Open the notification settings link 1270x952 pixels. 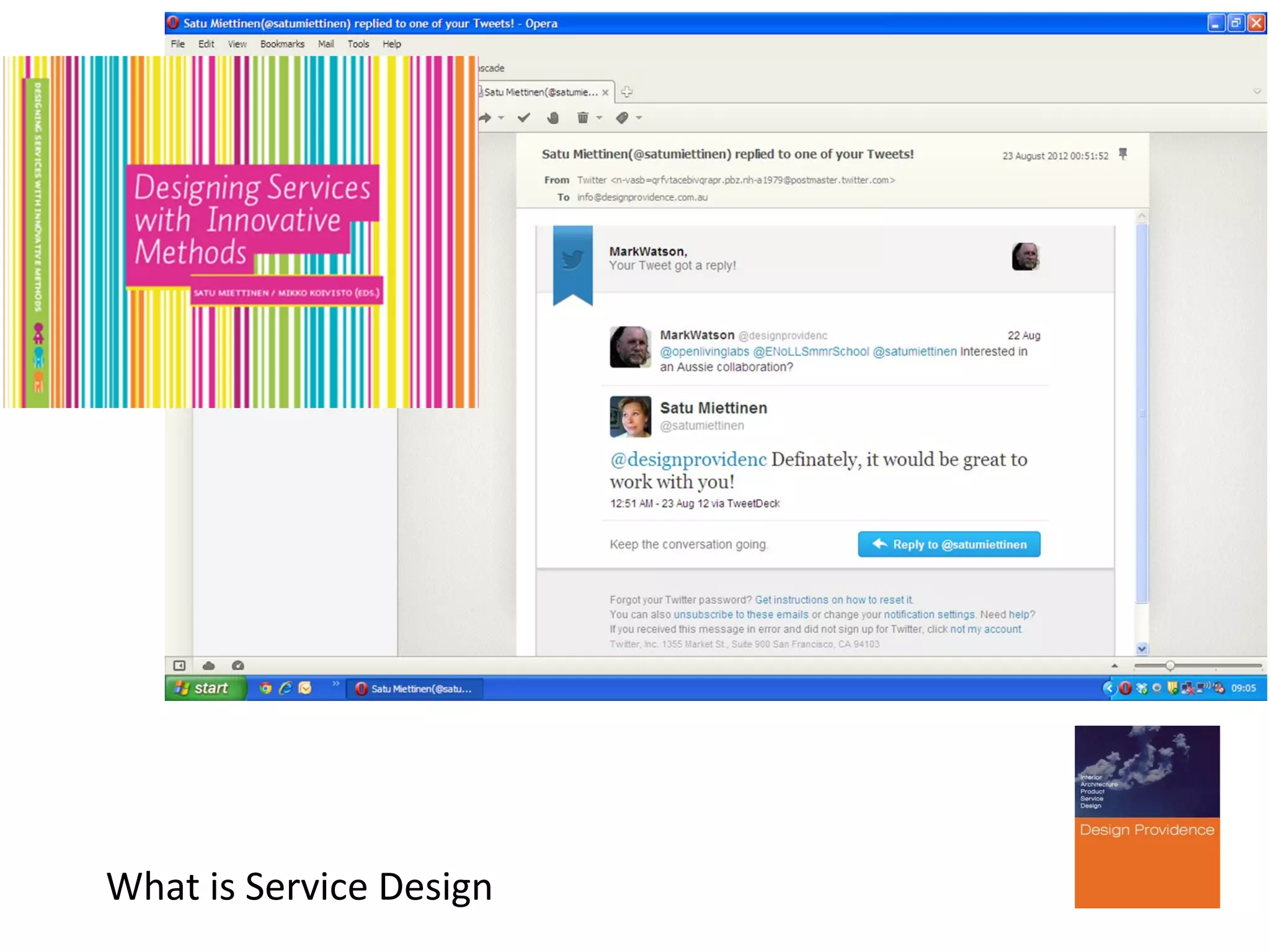point(929,615)
